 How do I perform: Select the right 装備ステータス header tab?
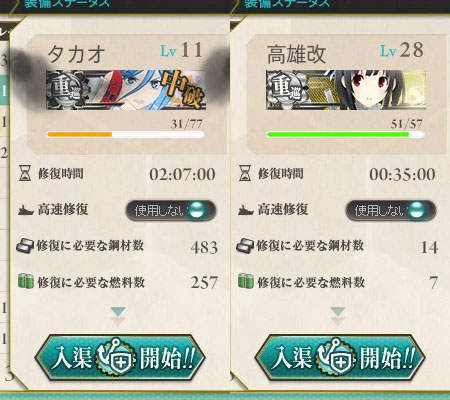[x=287, y=3]
